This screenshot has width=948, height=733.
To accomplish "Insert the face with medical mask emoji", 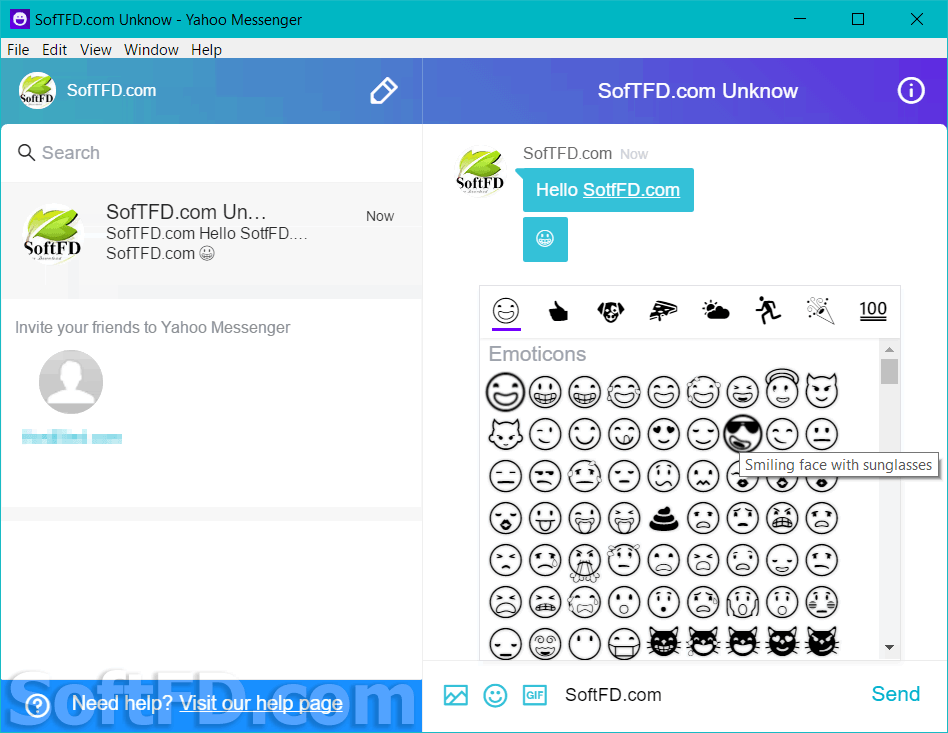I will tap(623, 643).
